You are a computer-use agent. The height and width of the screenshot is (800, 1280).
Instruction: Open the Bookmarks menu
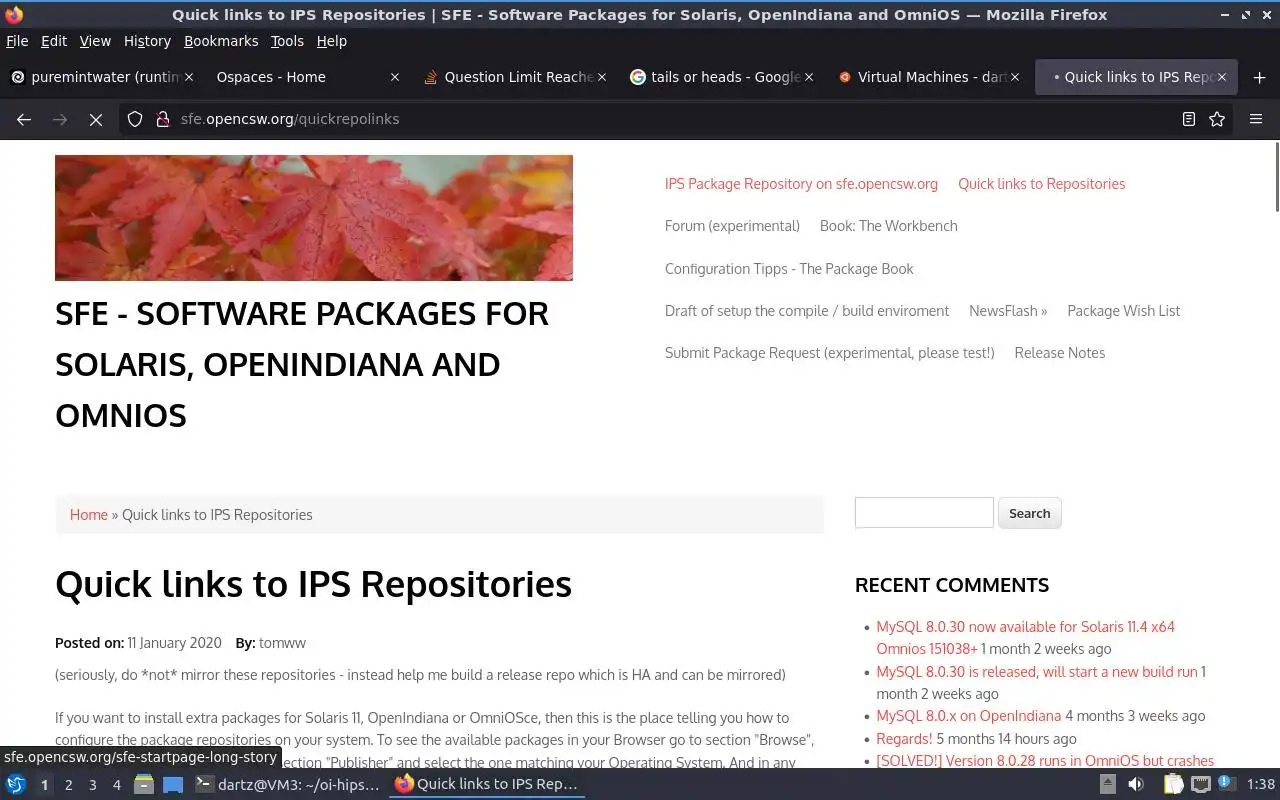[x=221, y=41]
